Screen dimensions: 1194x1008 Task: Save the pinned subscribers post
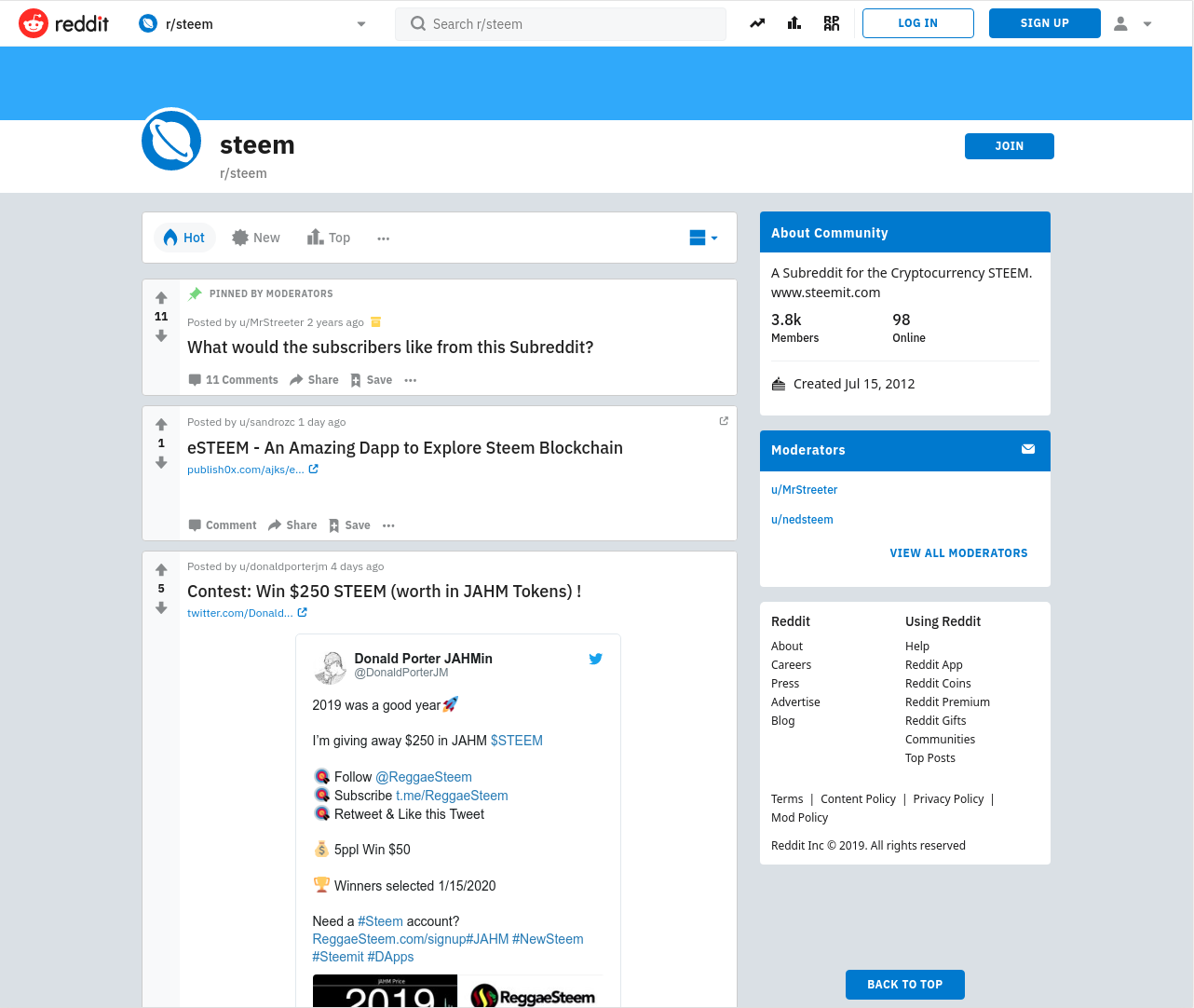pos(371,380)
